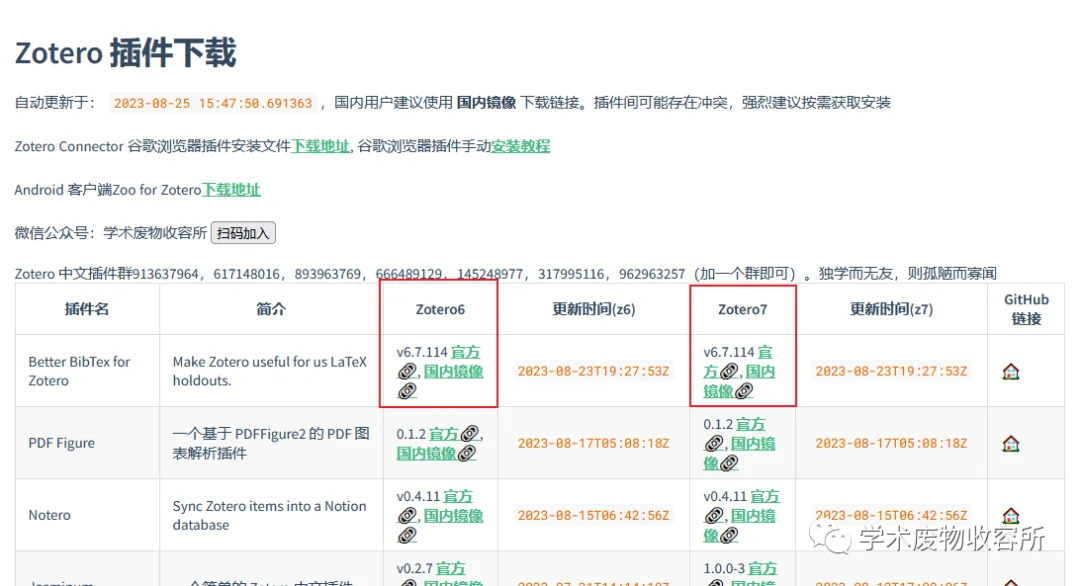Image resolution: width=1080 pixels, height=586 pixels.
Task: Click Better BibTex z7 timestamp 2023-08-23T19:27:53Z
Action: pyautogui.click(x=891, y=371)
